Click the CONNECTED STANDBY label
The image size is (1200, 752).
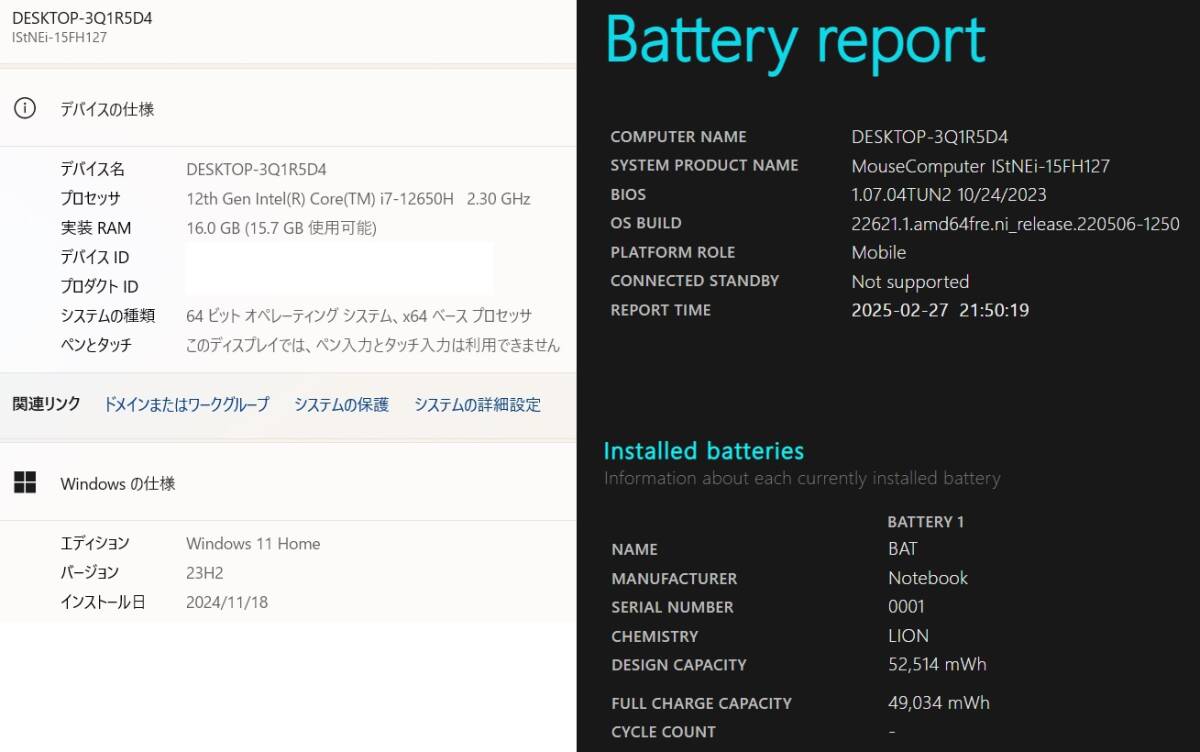[695, 281]
